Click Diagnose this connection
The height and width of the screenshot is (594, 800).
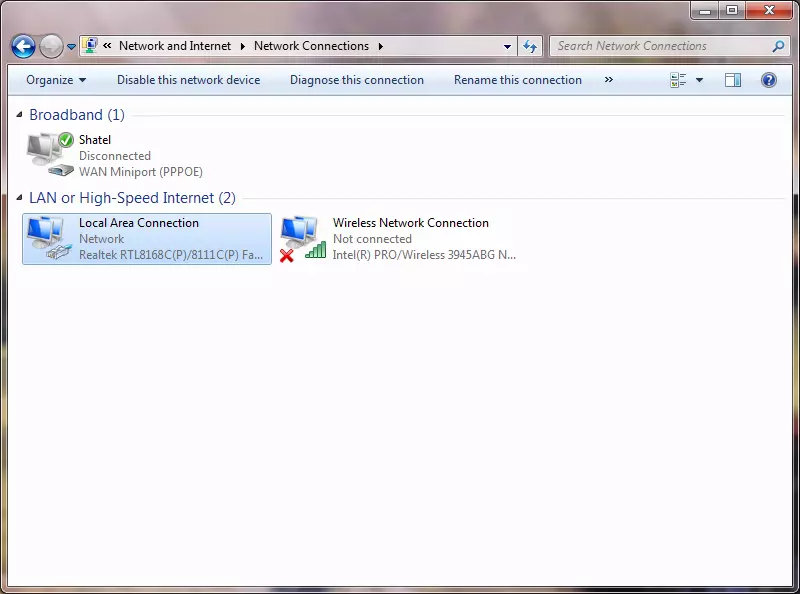click(x=357, y=80)
